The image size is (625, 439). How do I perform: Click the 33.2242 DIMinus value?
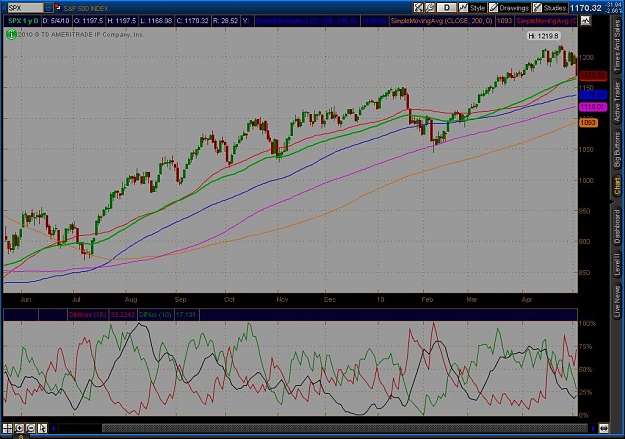tap(122, 315)
